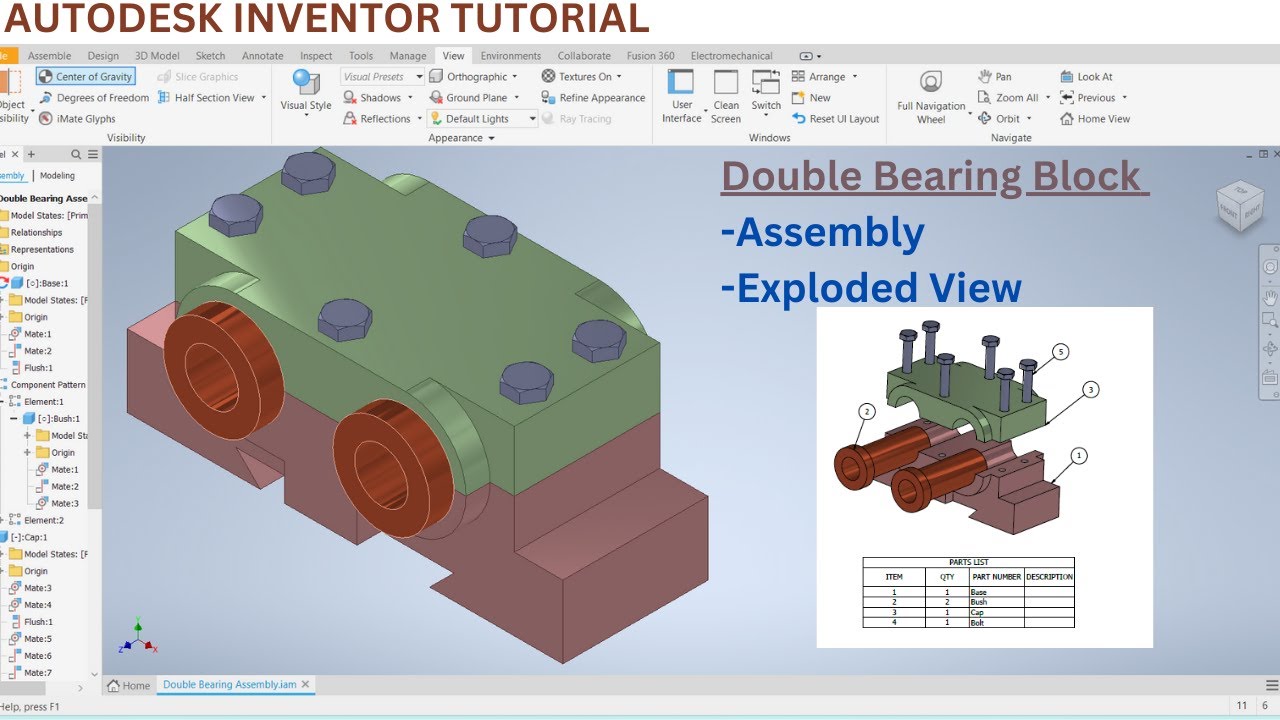The image size is (1280, 720).
Task: Open the Default Lights combo box
Action: coord(483,119)
